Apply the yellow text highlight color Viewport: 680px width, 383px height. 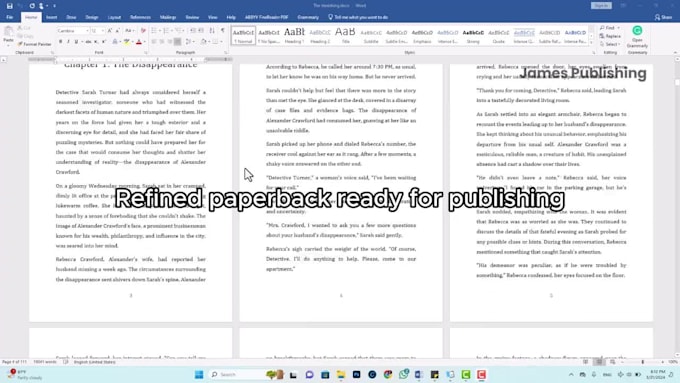126,42
